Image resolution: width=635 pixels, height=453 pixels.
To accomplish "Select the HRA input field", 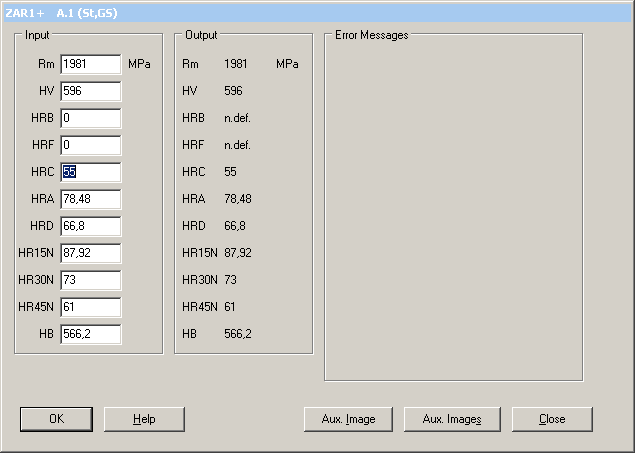I will [90, 199].
